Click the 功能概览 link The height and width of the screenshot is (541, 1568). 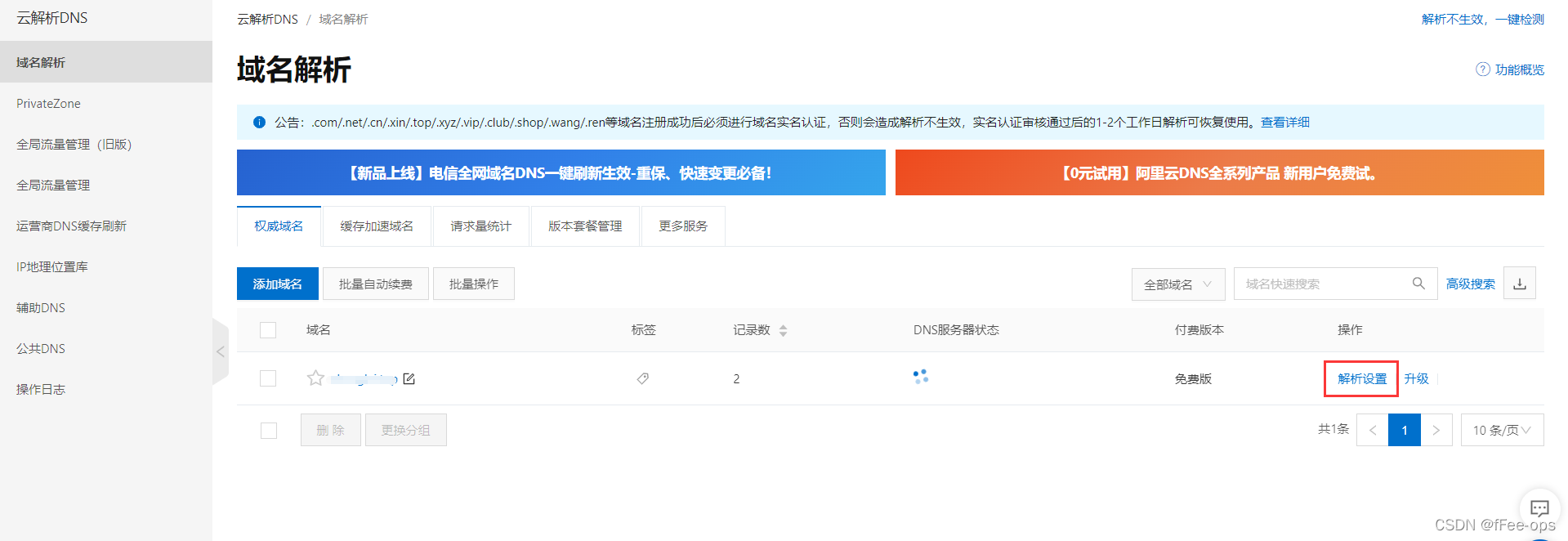(x=1520, y=69)
